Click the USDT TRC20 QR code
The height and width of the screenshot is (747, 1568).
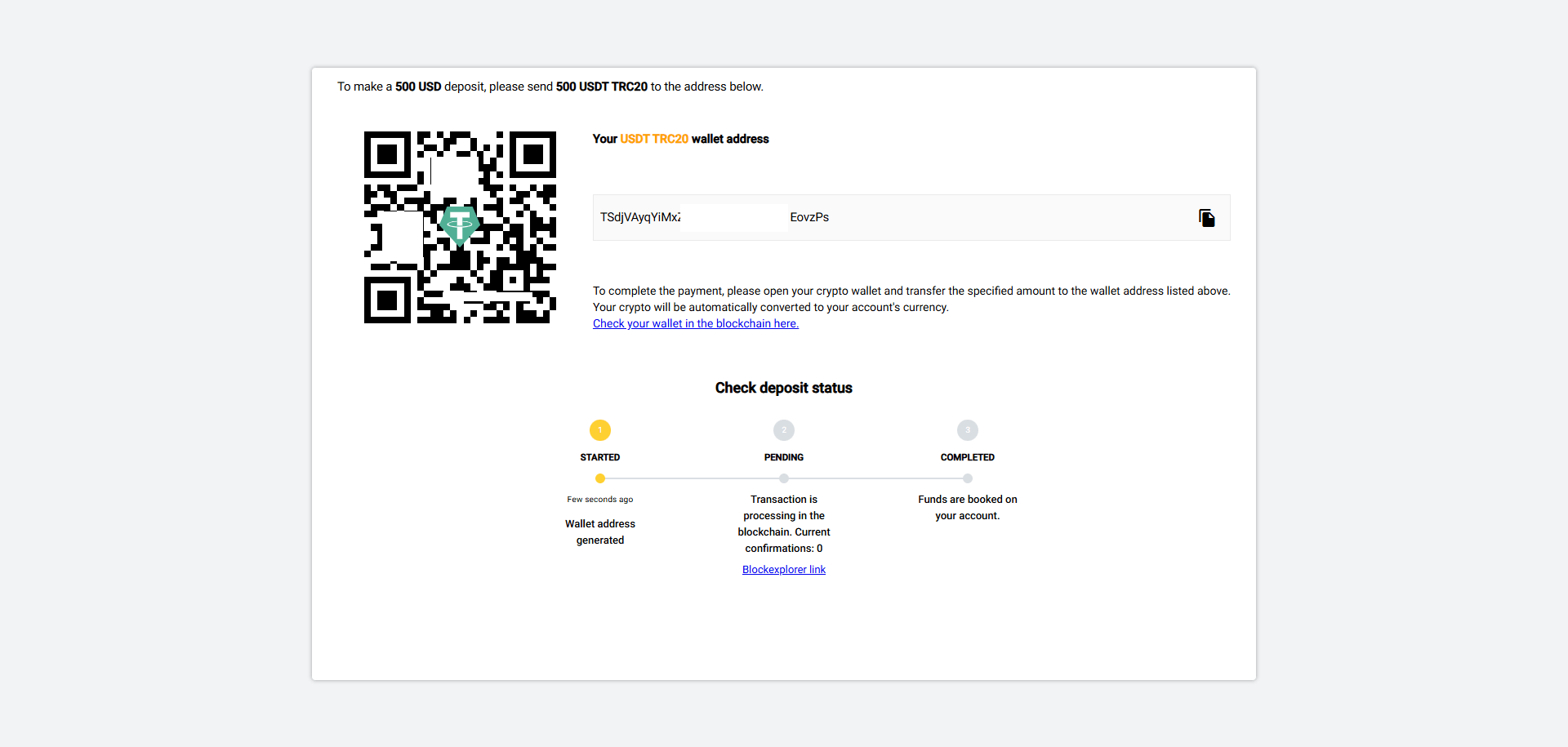click(x=460, y=227)
